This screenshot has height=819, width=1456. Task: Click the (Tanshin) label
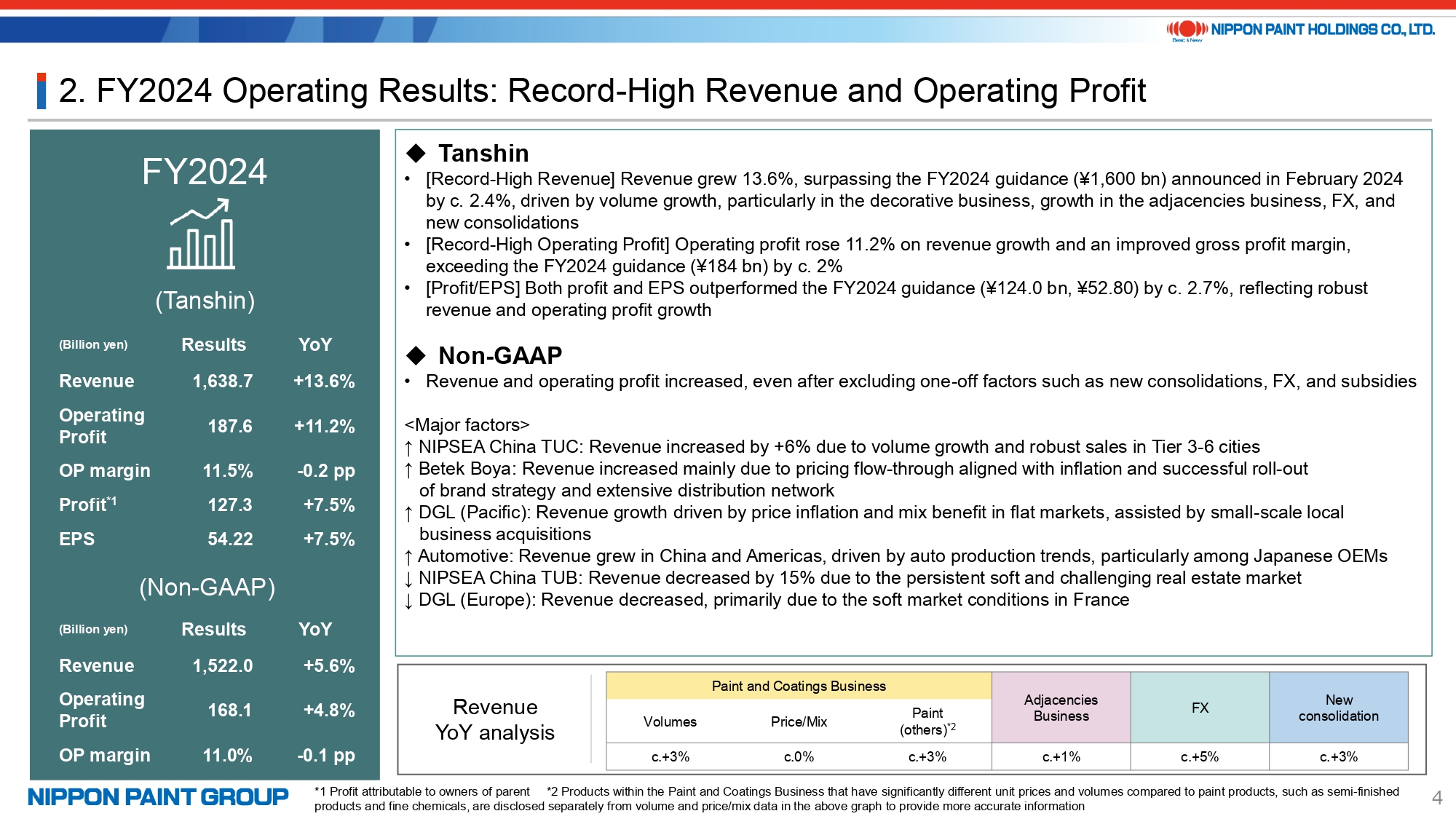click(x=205, y=300)
